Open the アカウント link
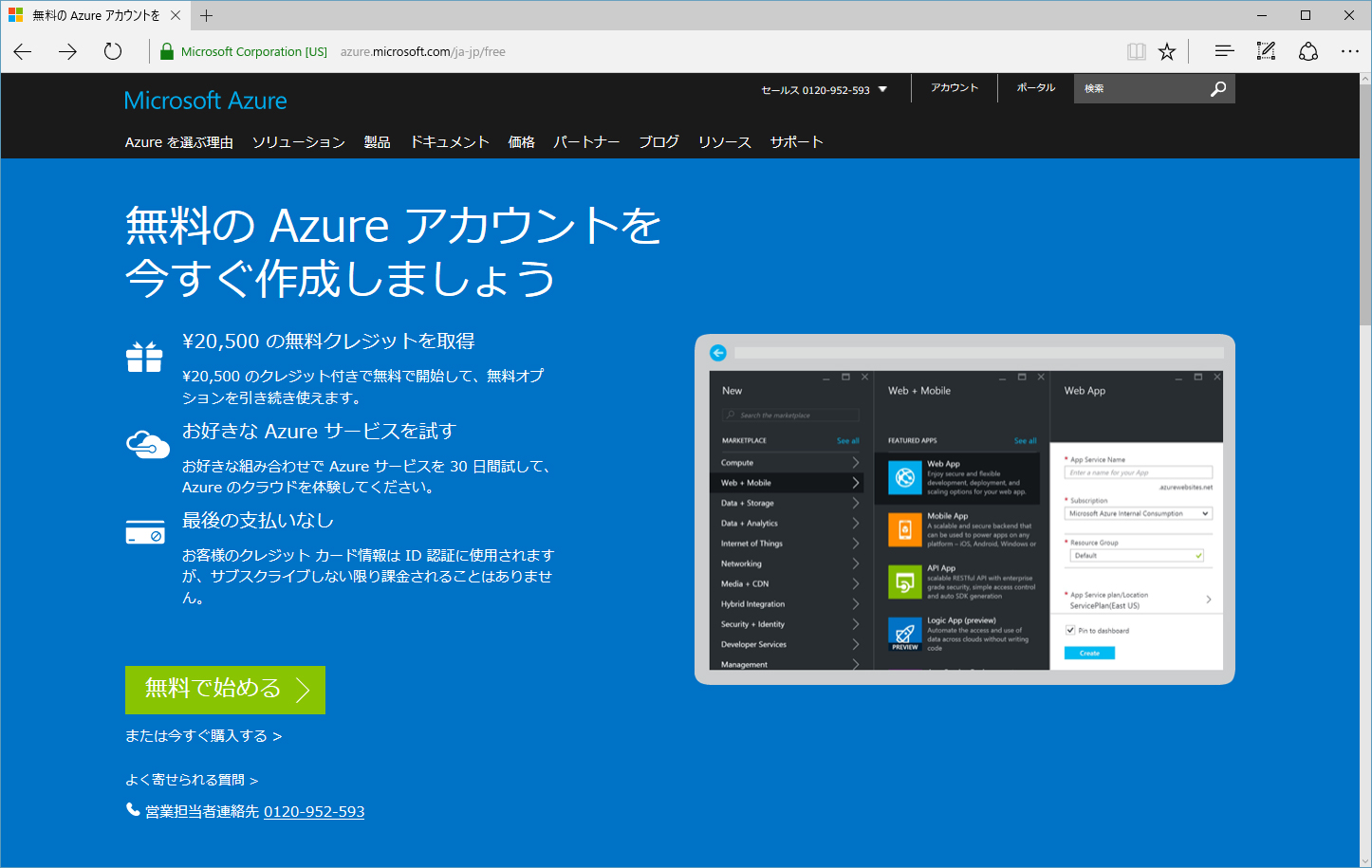1372x868 pixels. click(x=954, y=87)
